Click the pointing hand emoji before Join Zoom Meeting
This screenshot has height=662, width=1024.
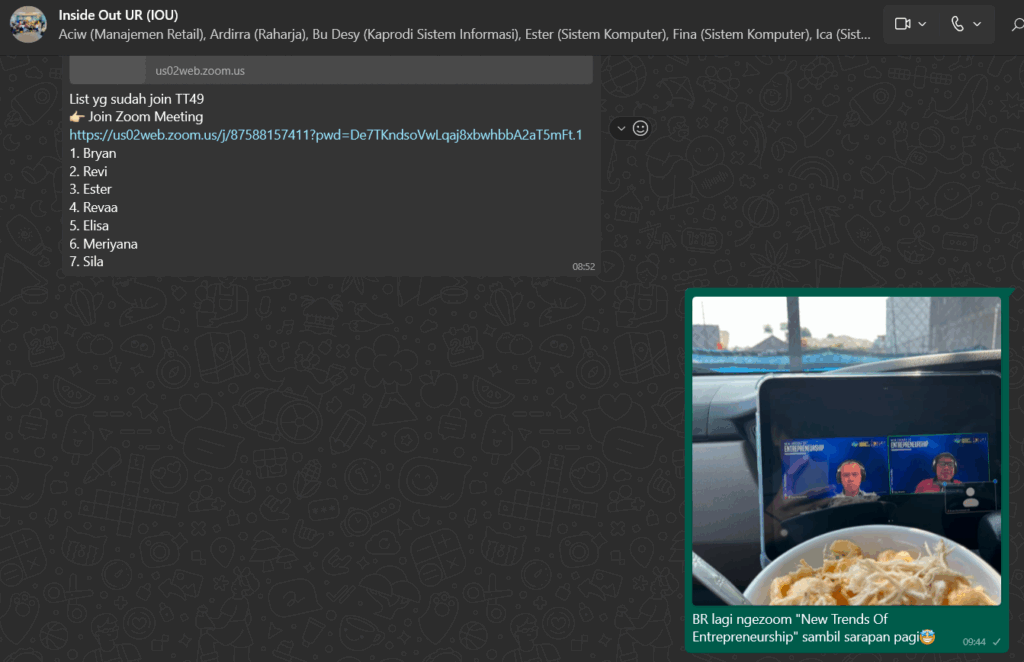[x=77, y=117]
